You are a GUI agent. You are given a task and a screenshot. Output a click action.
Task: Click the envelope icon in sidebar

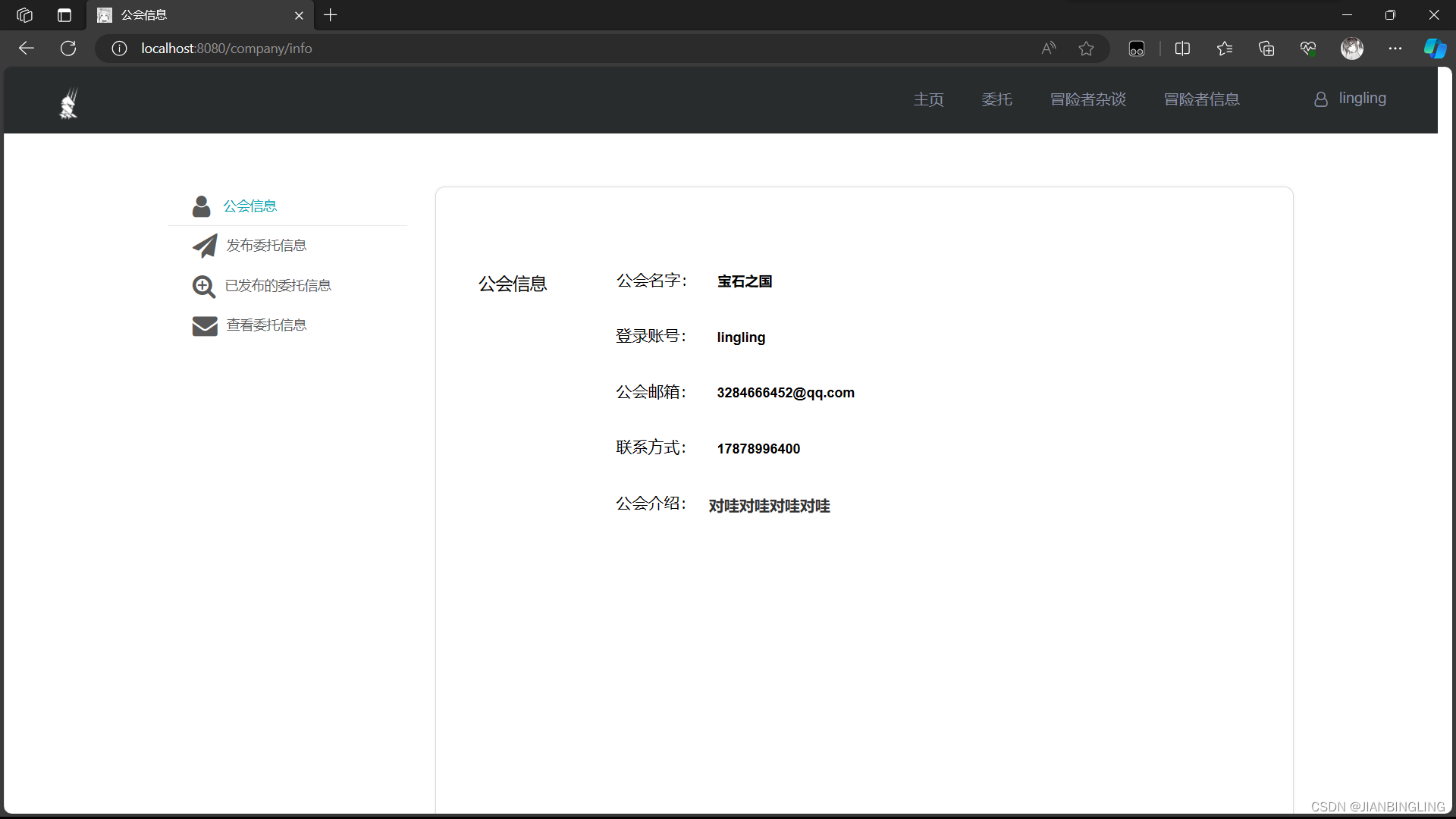pyautogui.click(x=204, y=326)
